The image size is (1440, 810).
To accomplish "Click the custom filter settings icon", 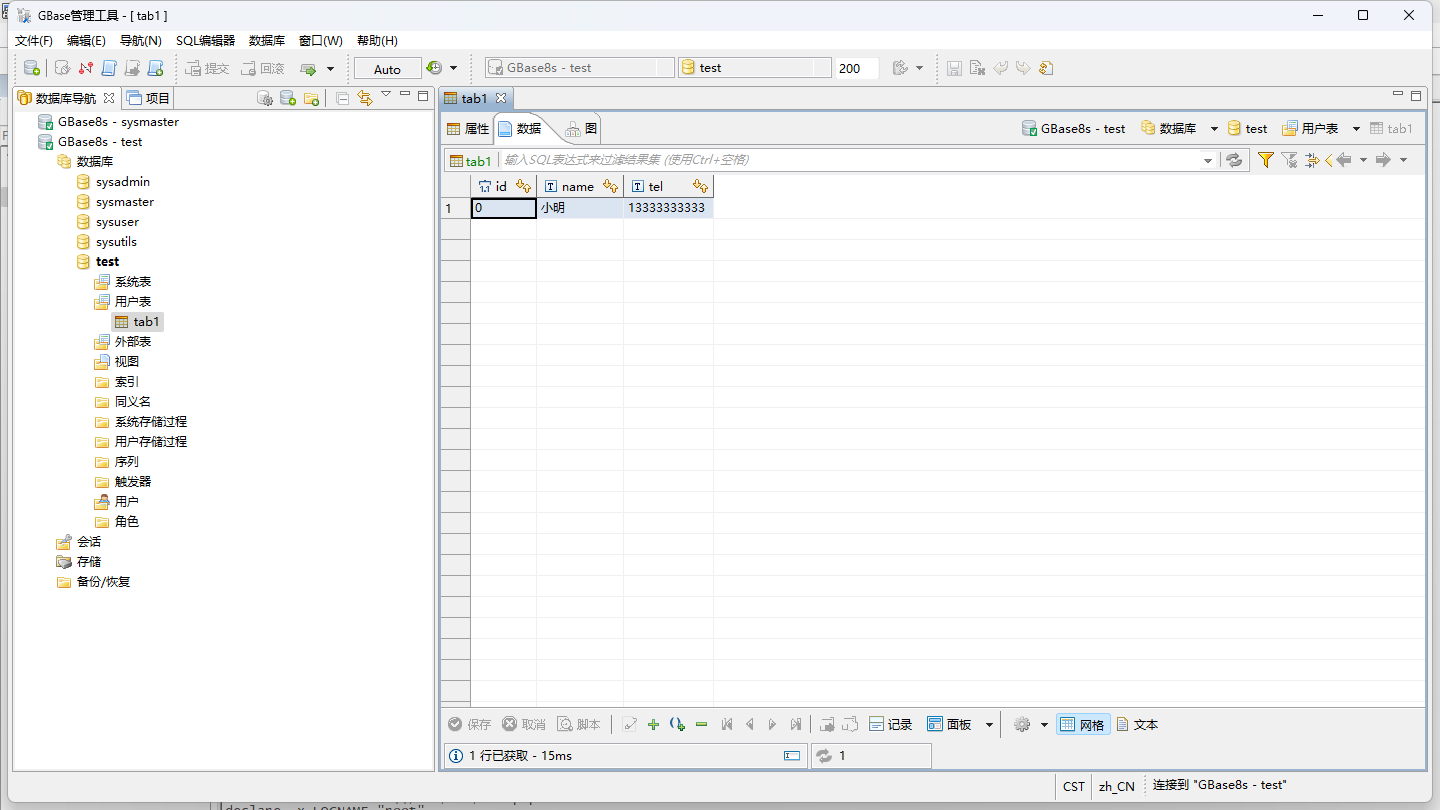I will click(x=1313, y=160).
